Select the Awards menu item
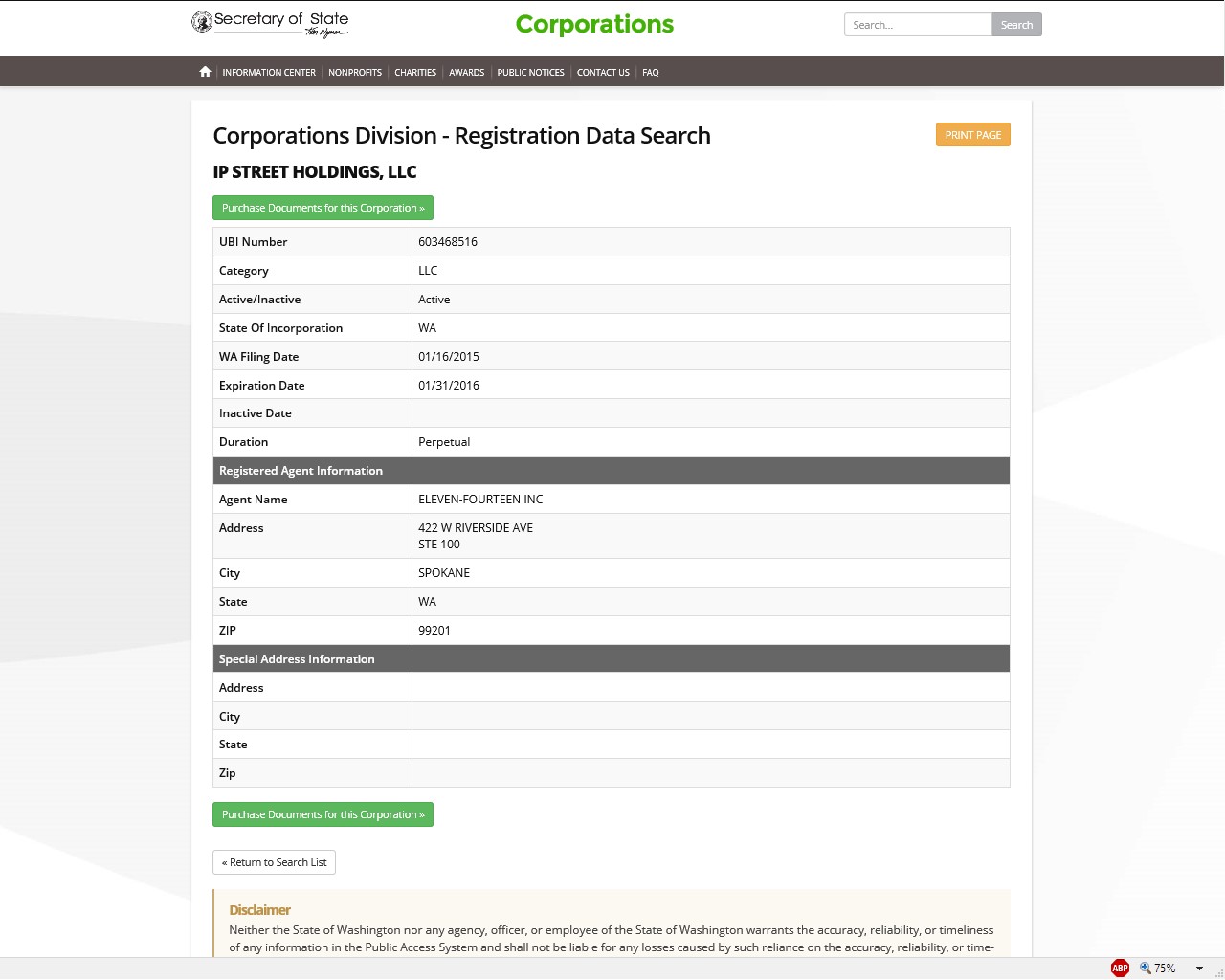The width and height of the screenshot is (1225, 980). [467, 73]
